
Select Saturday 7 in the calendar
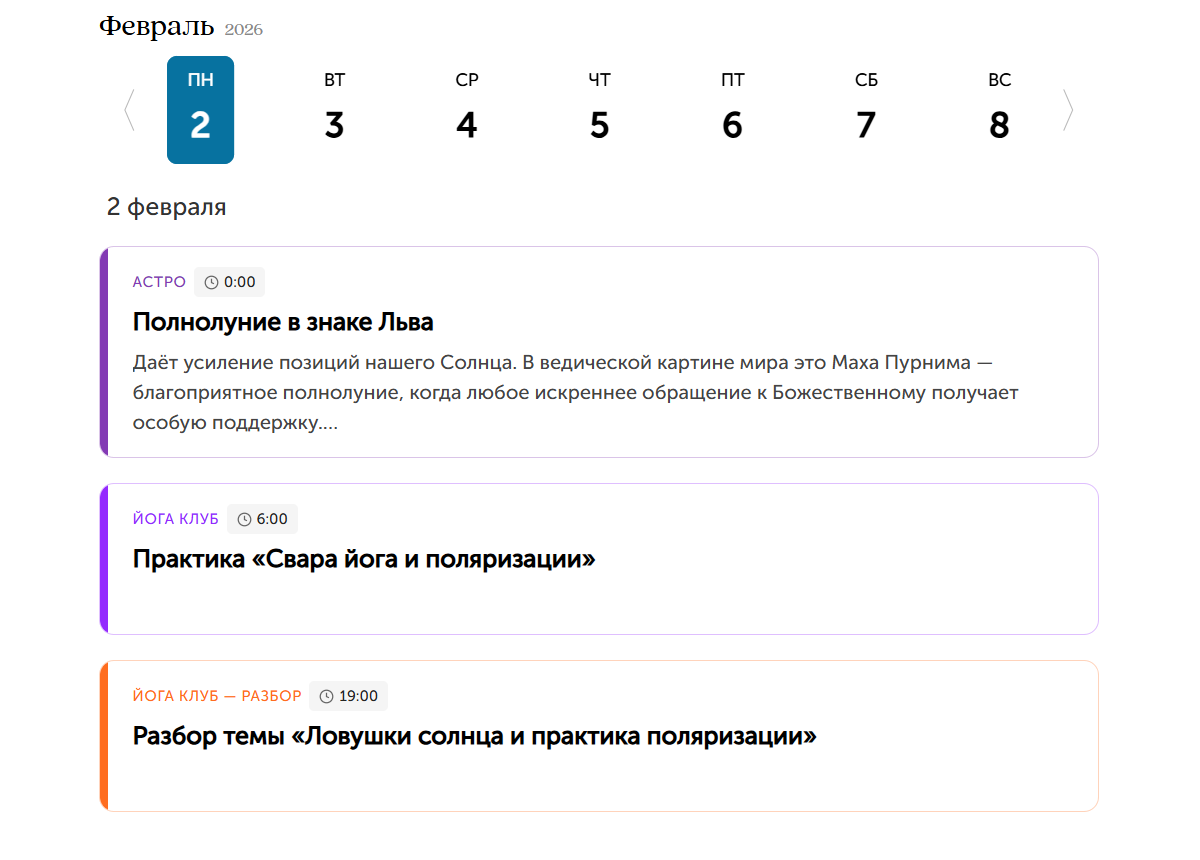coord(866,110)
